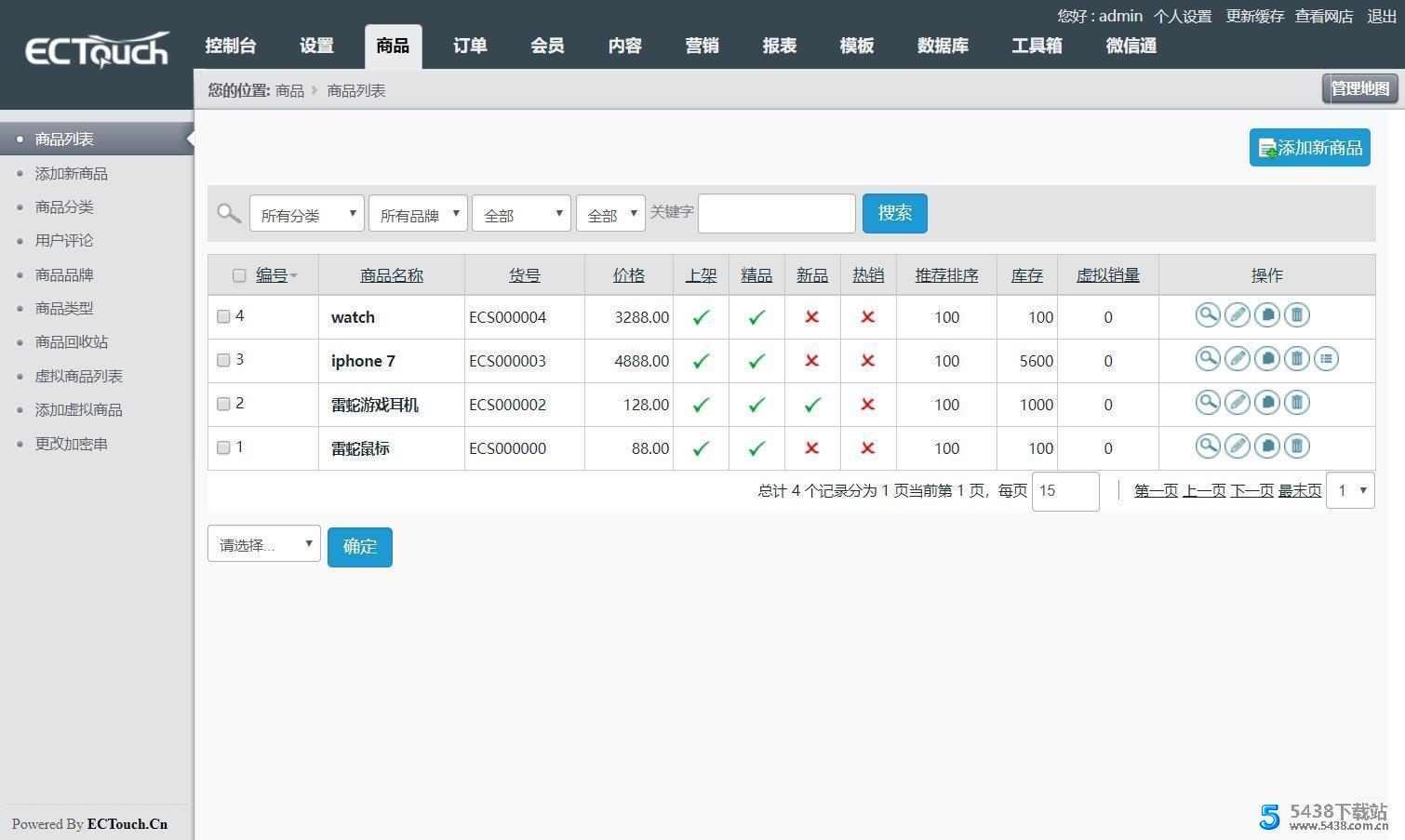Open 商品回收站 in the sidebar
1405x840 pixels.
pos(72,342)
